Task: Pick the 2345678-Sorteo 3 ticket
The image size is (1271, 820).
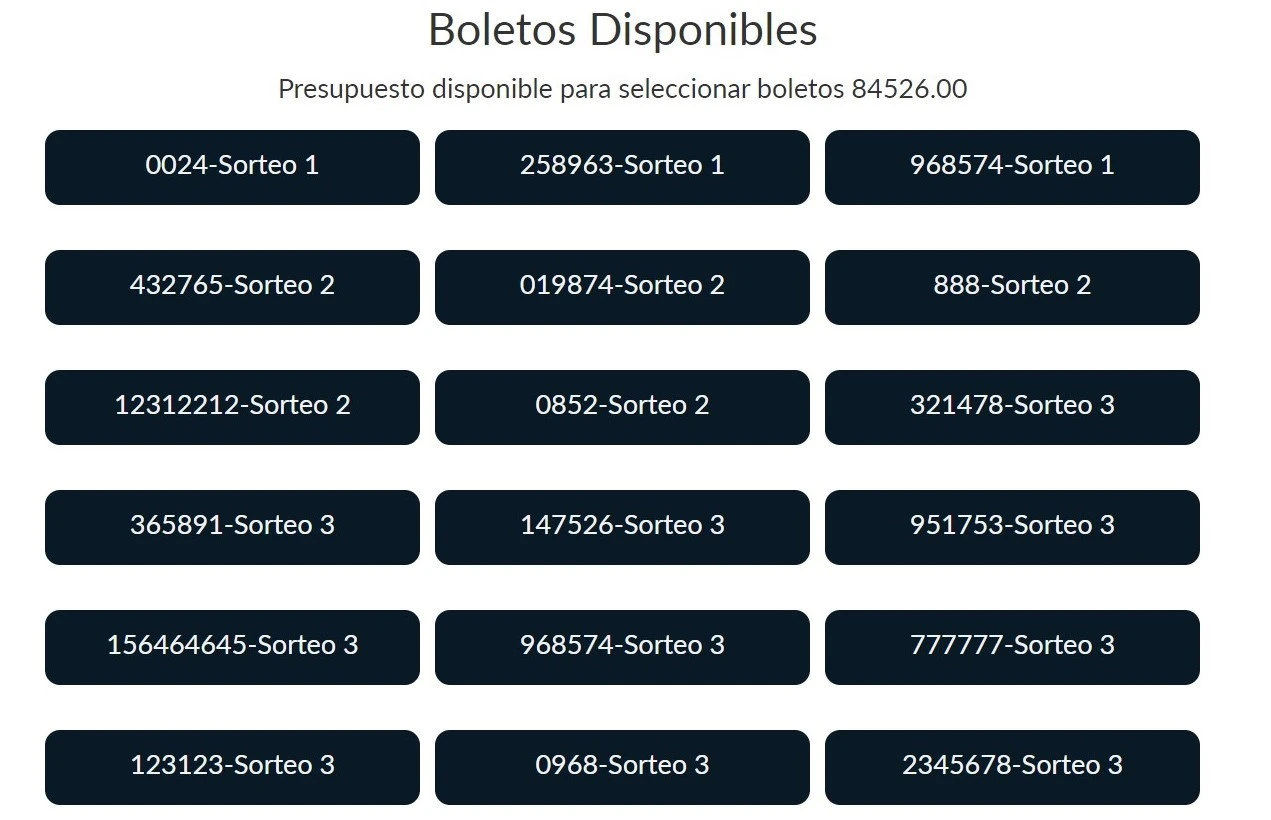Action: (1012, 767)
